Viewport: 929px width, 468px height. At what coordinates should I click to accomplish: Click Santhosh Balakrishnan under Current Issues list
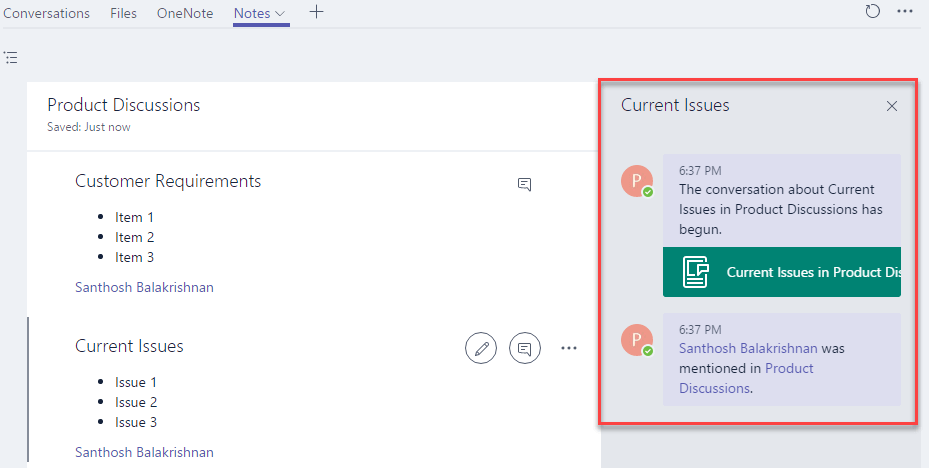[144, 452]
